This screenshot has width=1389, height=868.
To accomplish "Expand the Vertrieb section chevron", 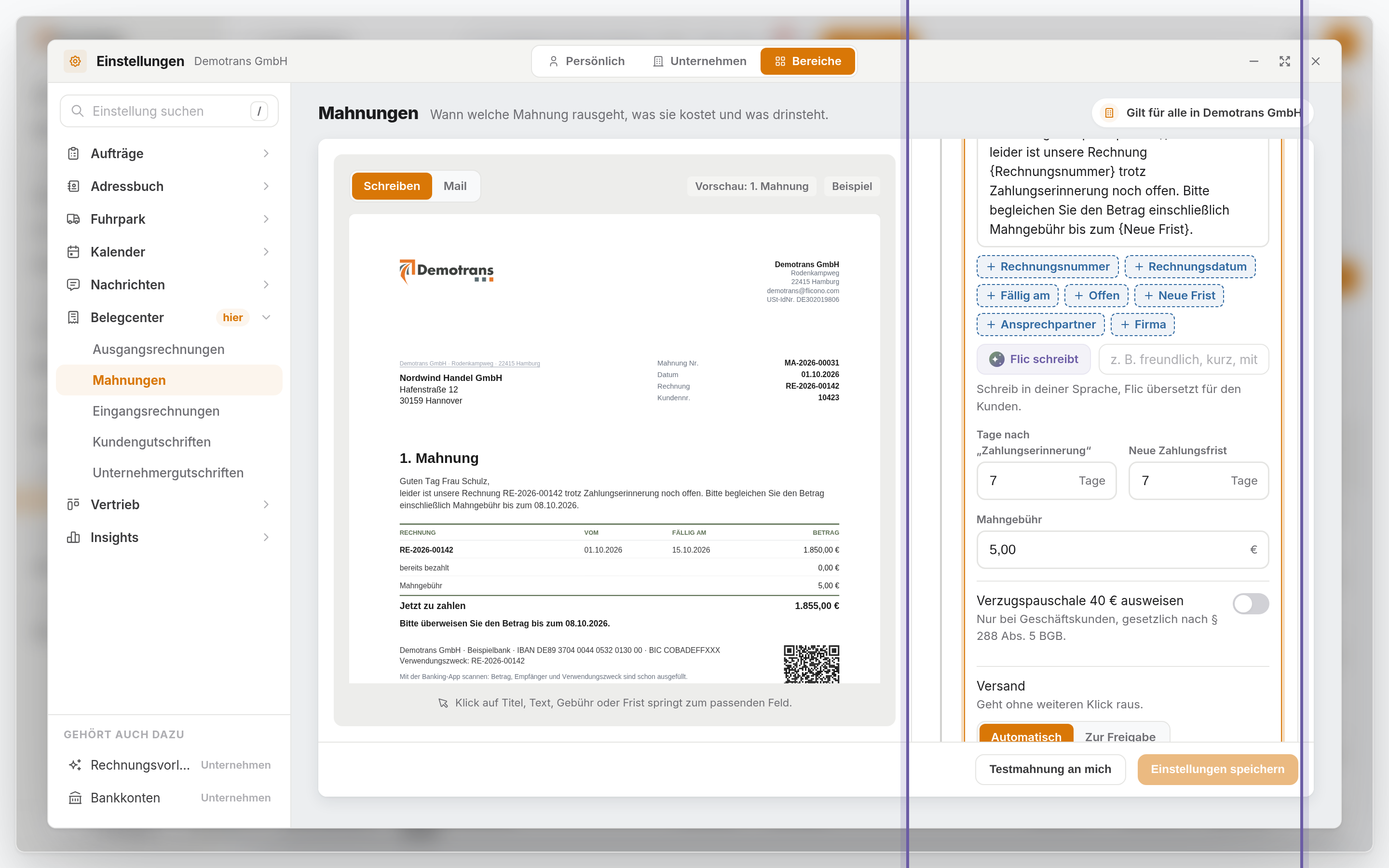I will 266,504.
